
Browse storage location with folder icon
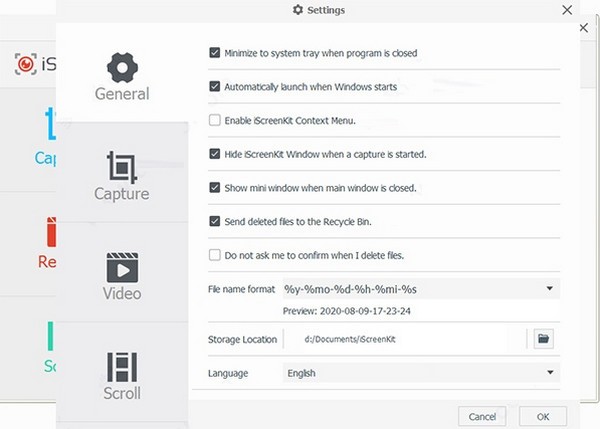[543, 339]
